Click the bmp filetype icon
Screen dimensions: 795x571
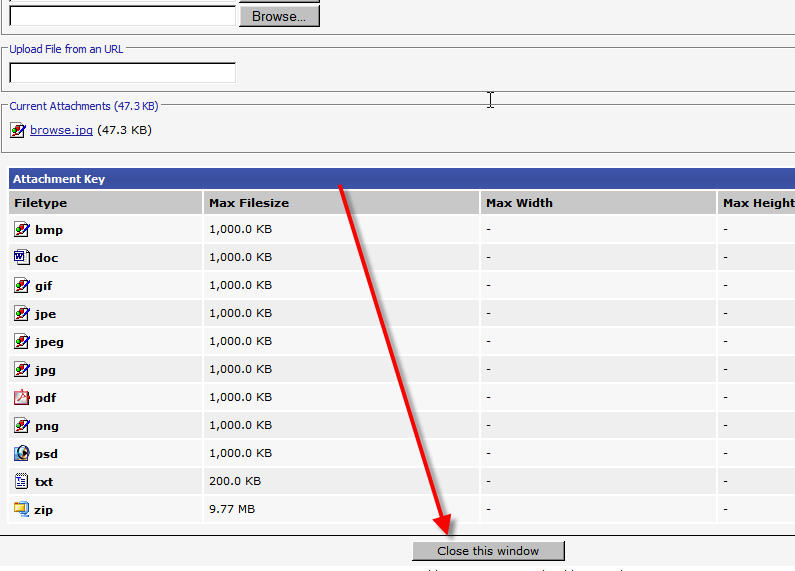(x=21, y=230)
